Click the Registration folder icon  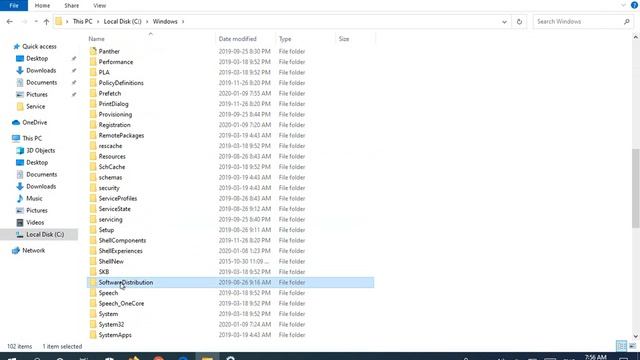[93, 125]
